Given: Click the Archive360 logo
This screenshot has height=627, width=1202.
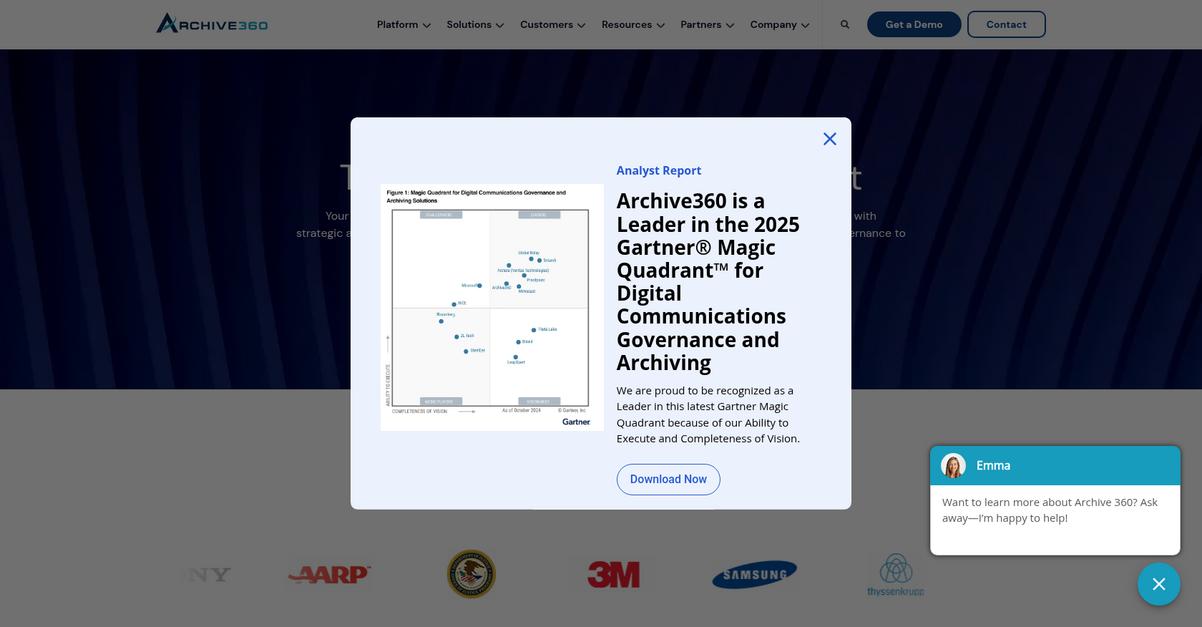Looking at the screenshot, I should [212, 23].
